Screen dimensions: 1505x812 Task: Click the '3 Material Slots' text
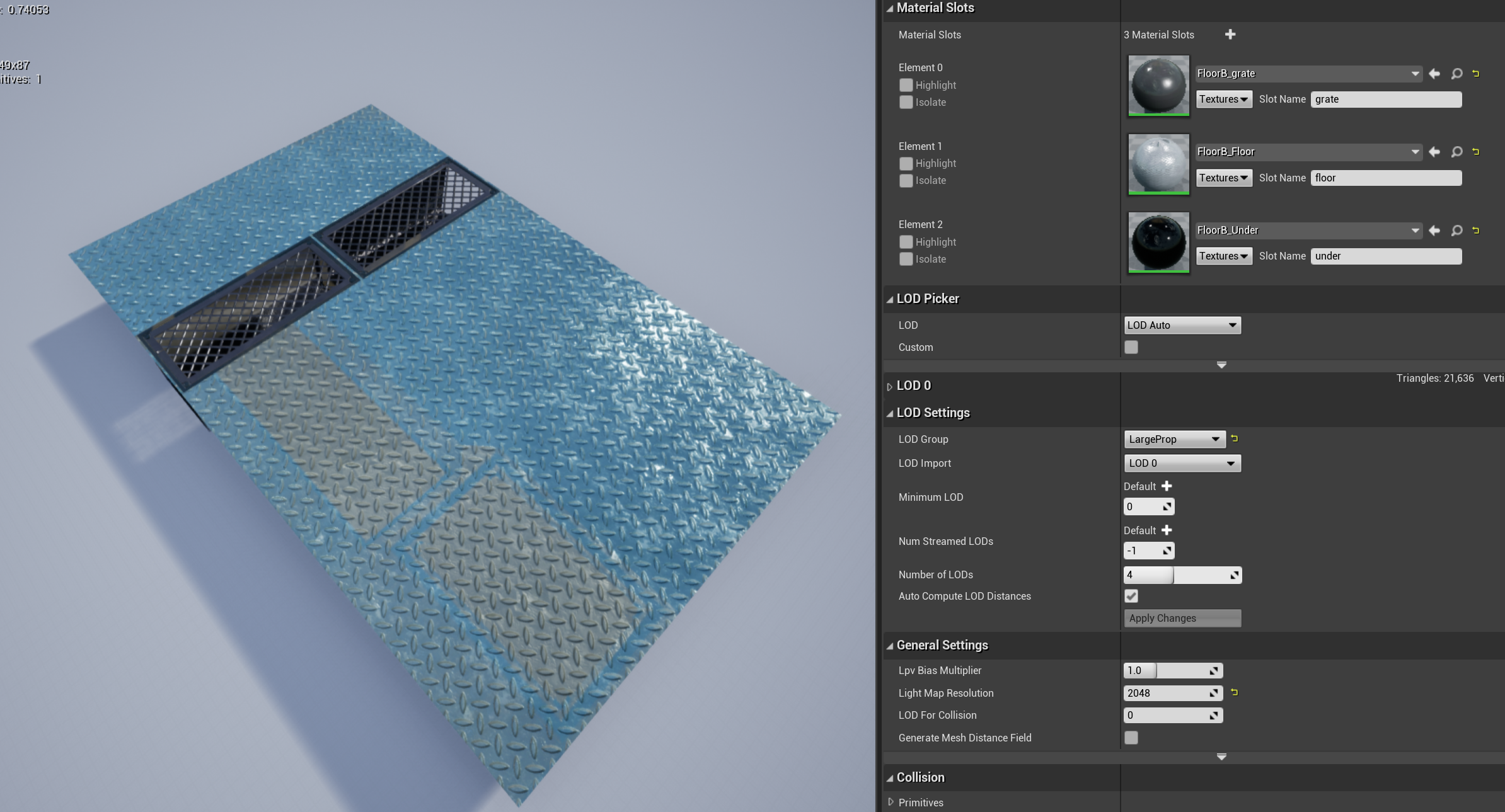1158,35
